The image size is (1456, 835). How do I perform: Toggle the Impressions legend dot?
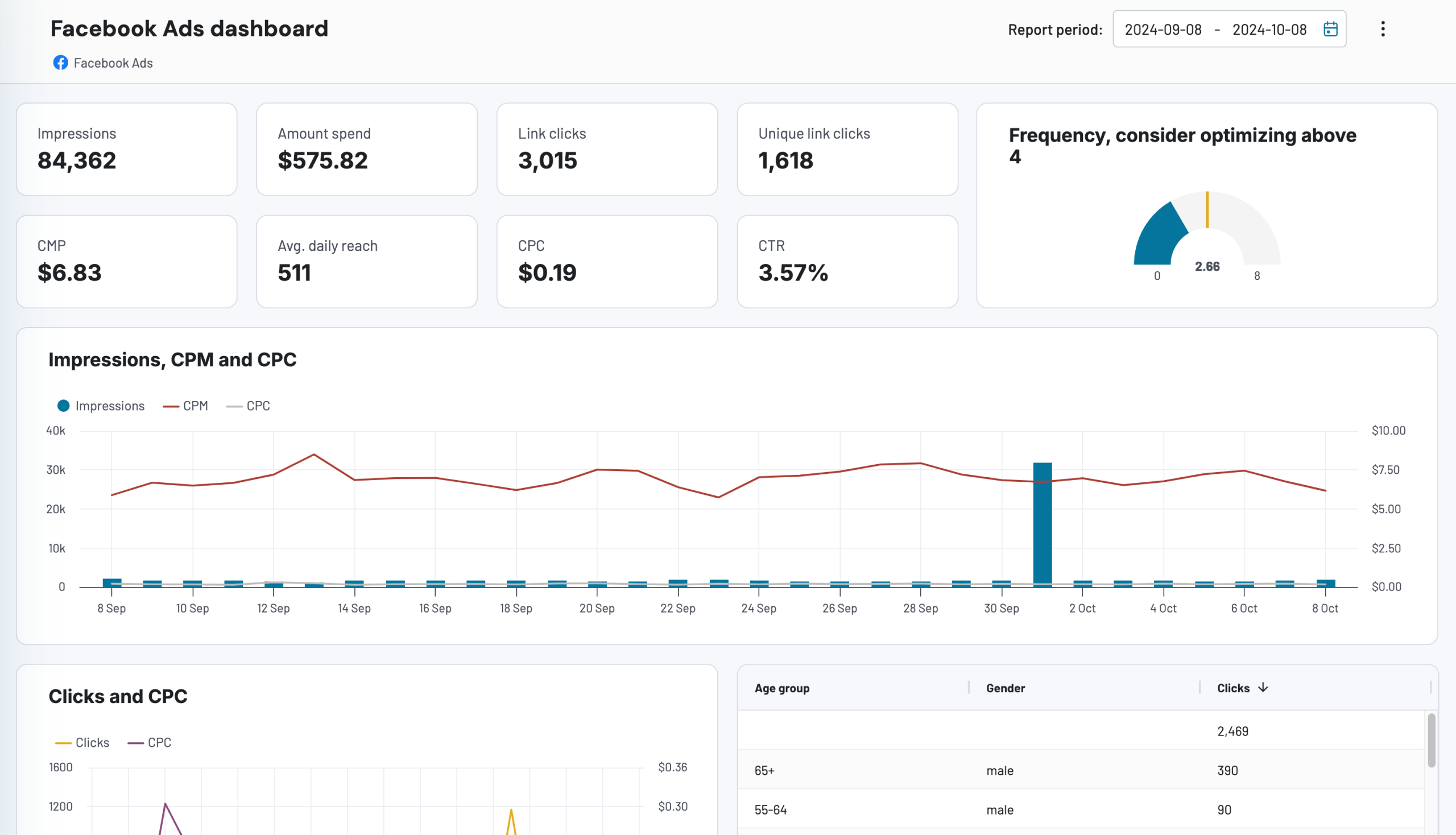64,406
